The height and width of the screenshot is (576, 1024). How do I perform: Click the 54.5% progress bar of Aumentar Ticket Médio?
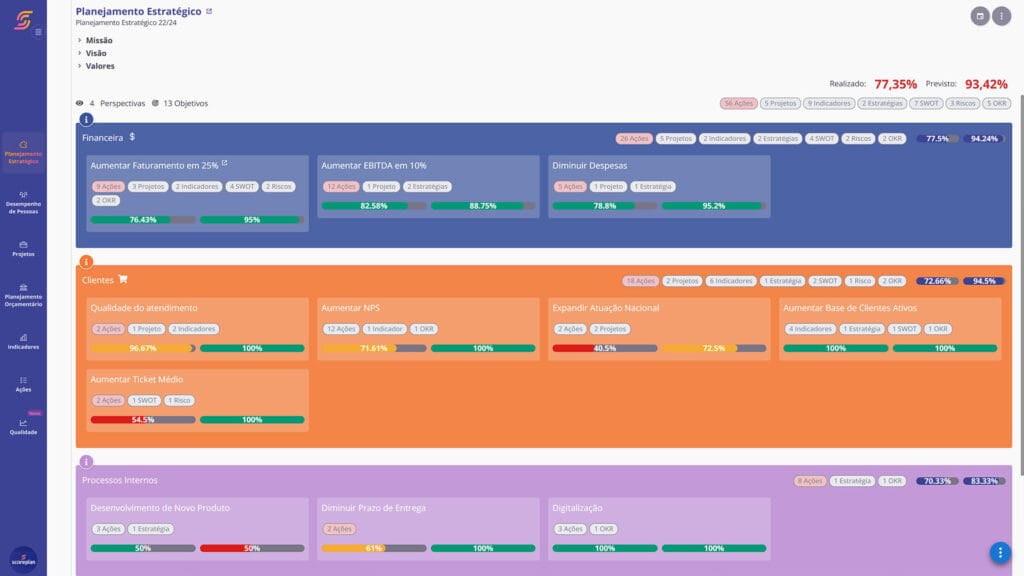[143, 420]
